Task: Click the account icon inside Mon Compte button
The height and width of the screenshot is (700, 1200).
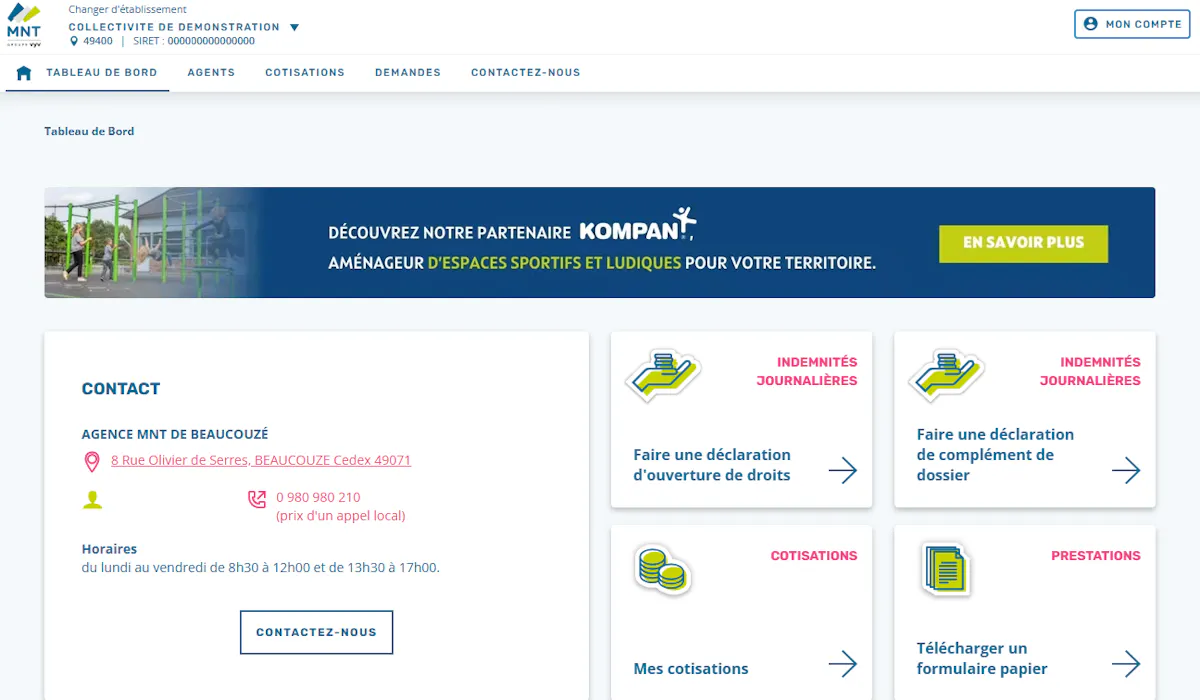Action: [x=1092, y=24]
